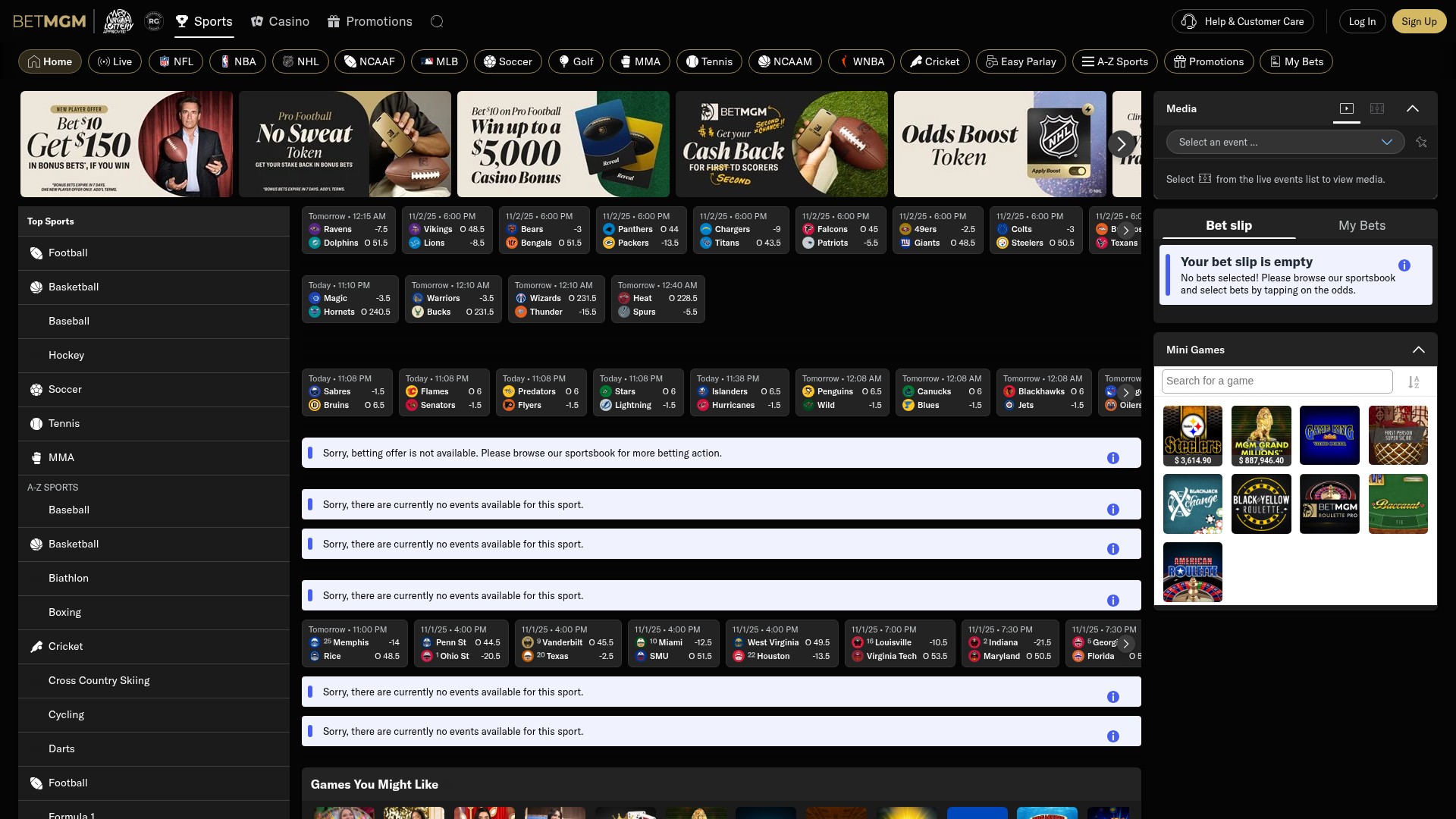The image size is (1456, 819).
Task: Open First Person Super Sic Bo game
Action: [x=1398, y=435]
